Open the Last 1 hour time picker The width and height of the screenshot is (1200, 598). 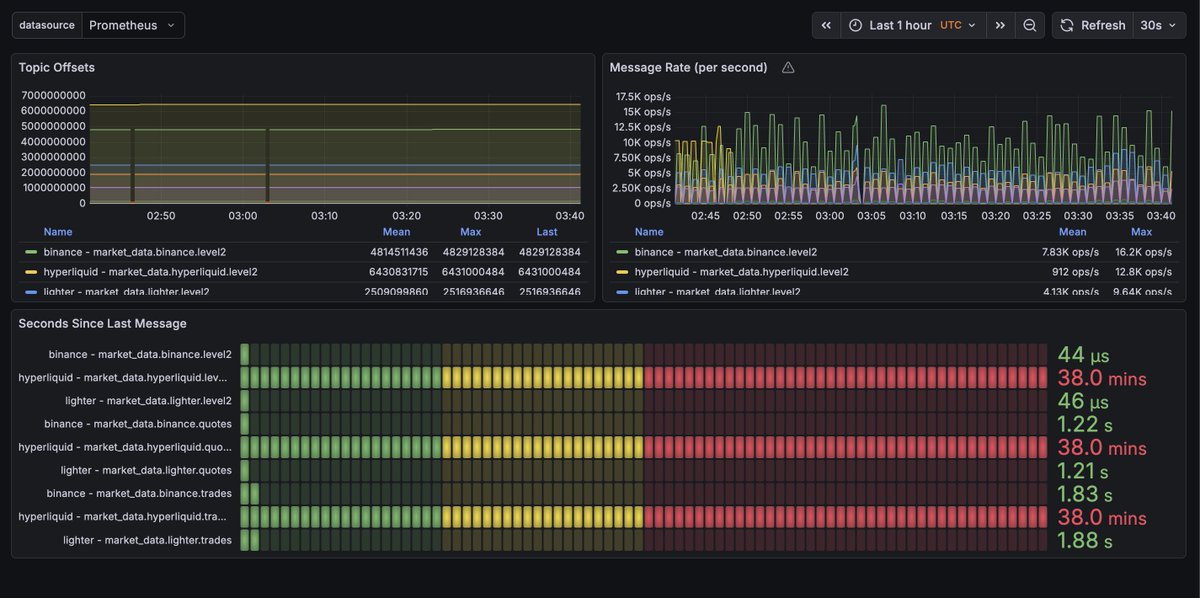coord(913,25)
